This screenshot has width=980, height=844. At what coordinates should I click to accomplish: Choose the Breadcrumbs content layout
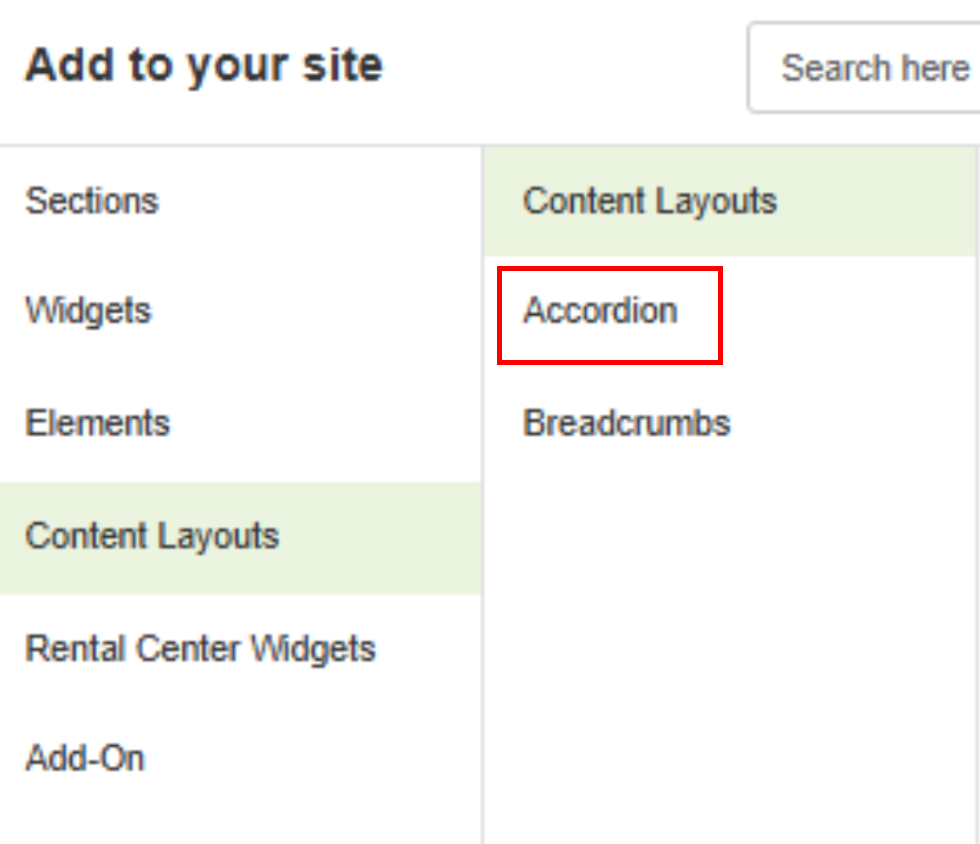627,423
